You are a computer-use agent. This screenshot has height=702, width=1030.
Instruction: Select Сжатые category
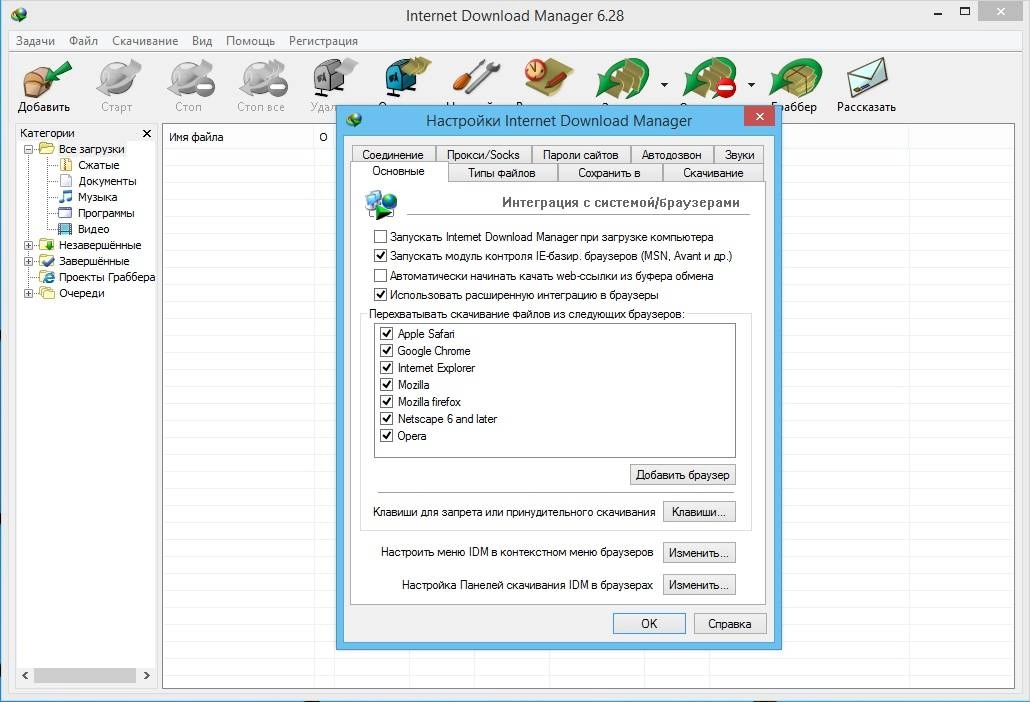pos(99,165)
